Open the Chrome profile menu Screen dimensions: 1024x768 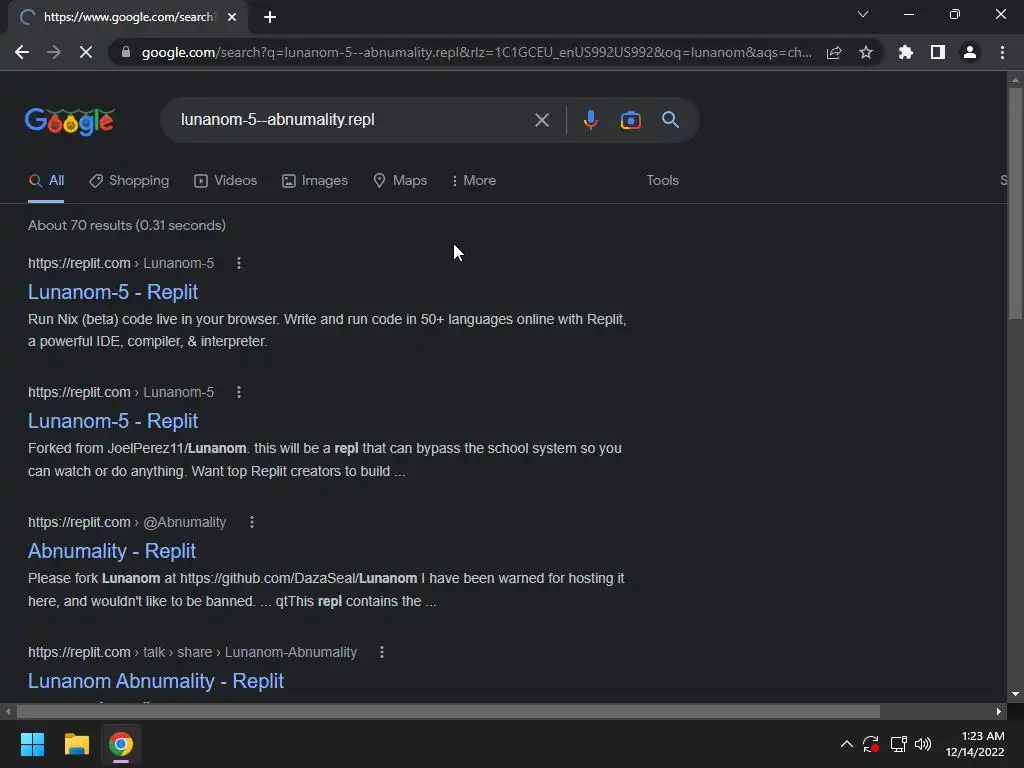[x=970, y=52]
